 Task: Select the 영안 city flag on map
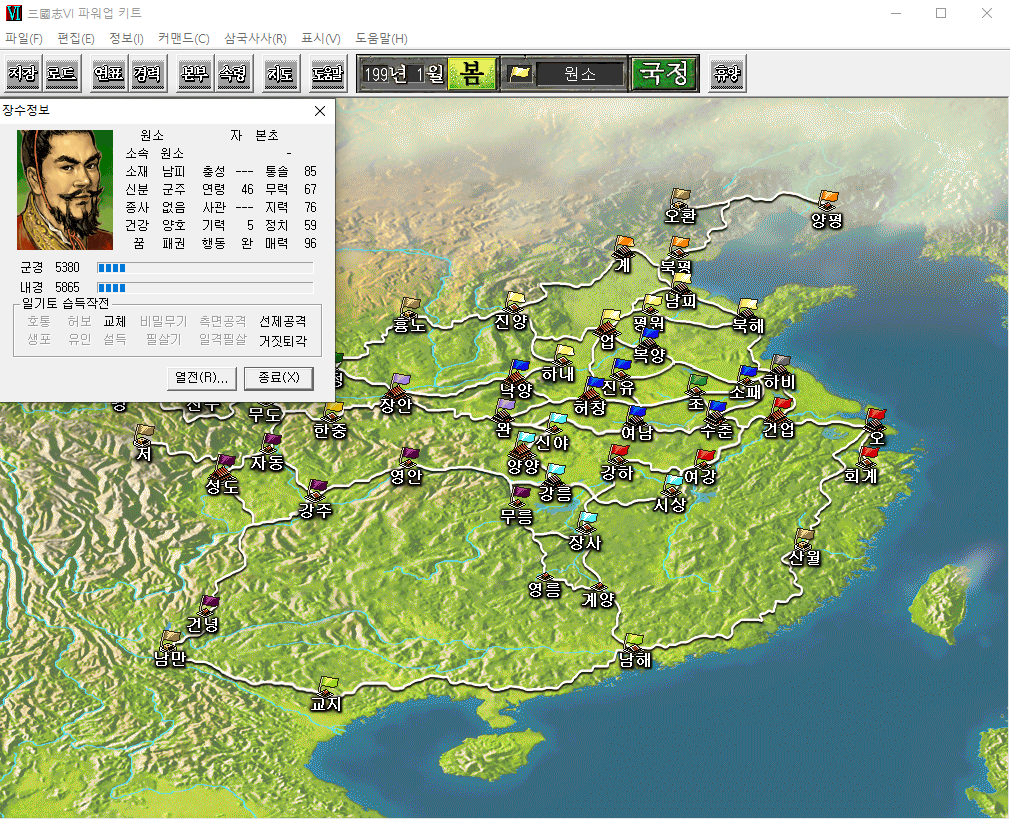(x=409, y=457)
